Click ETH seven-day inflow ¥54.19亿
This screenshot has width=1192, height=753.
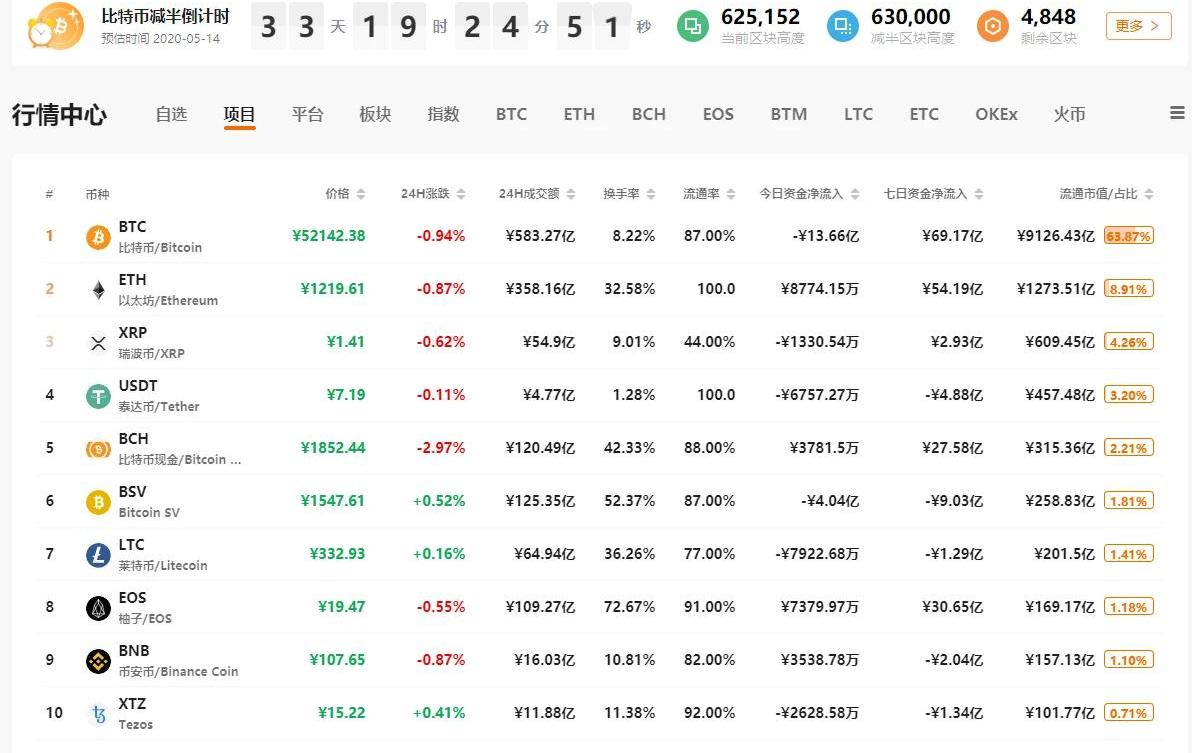[953, 289]
